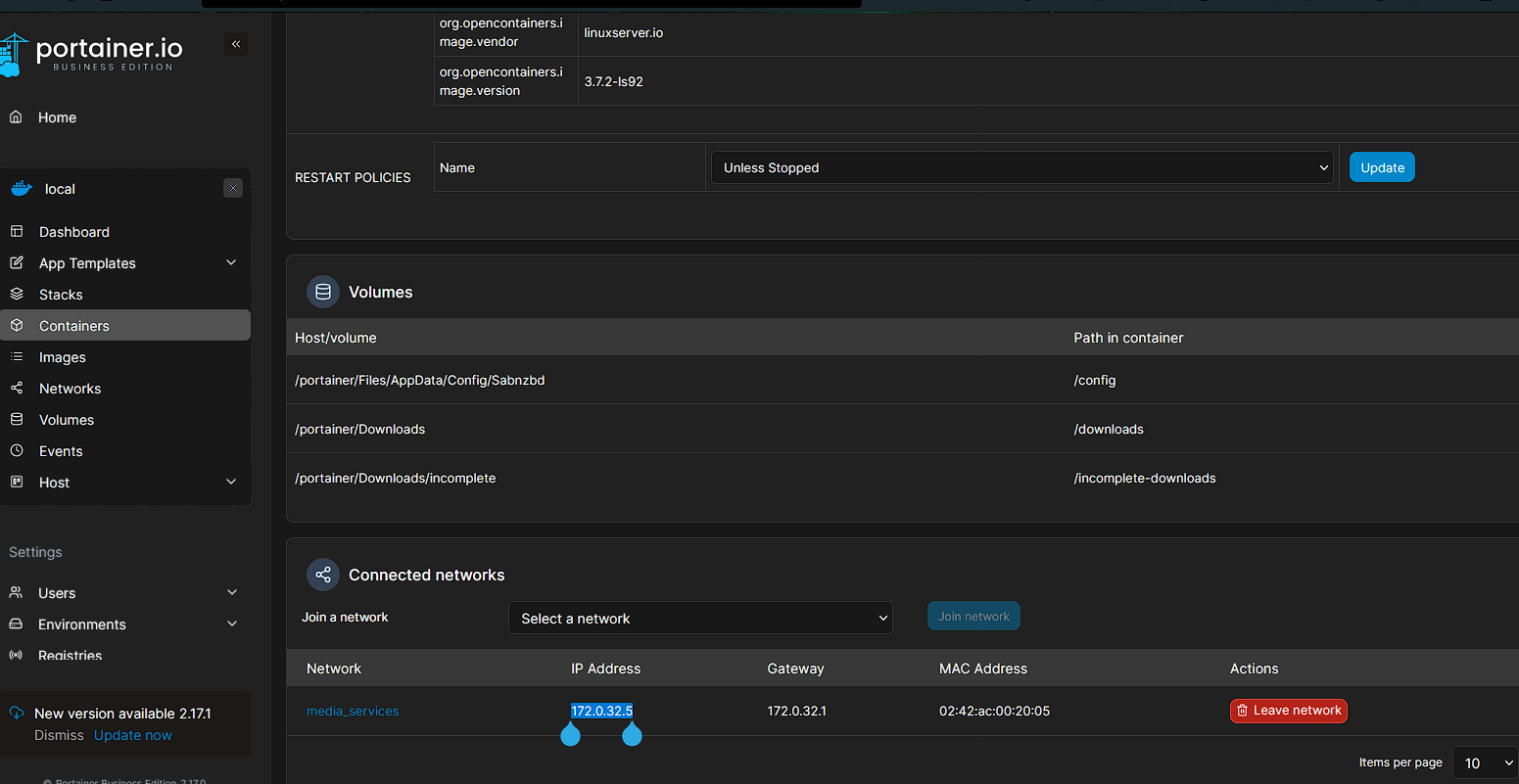
Task: Click container path /config
Action: pyautogui.click(x=1095, y=380)
